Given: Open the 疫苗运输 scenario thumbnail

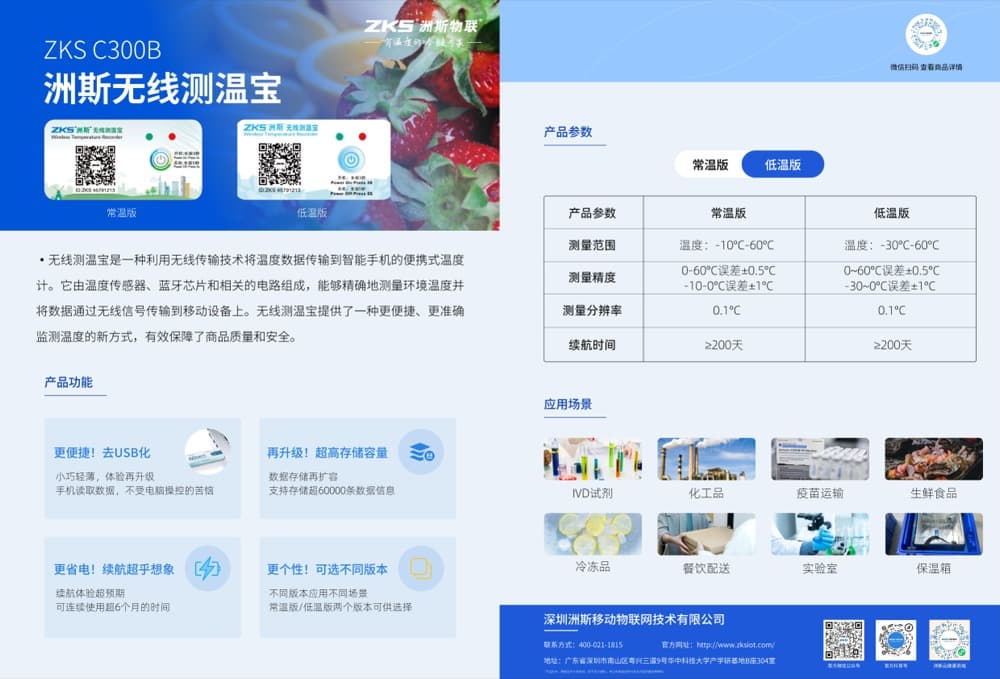Looking at the screenshot, I should (x=820, y=459).
